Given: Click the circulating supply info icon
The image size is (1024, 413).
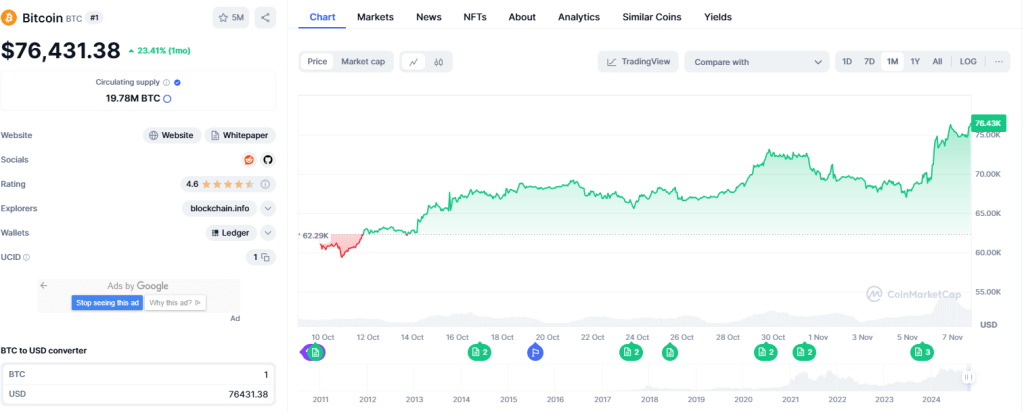Looking at the screenshot, I should (167, 82).
